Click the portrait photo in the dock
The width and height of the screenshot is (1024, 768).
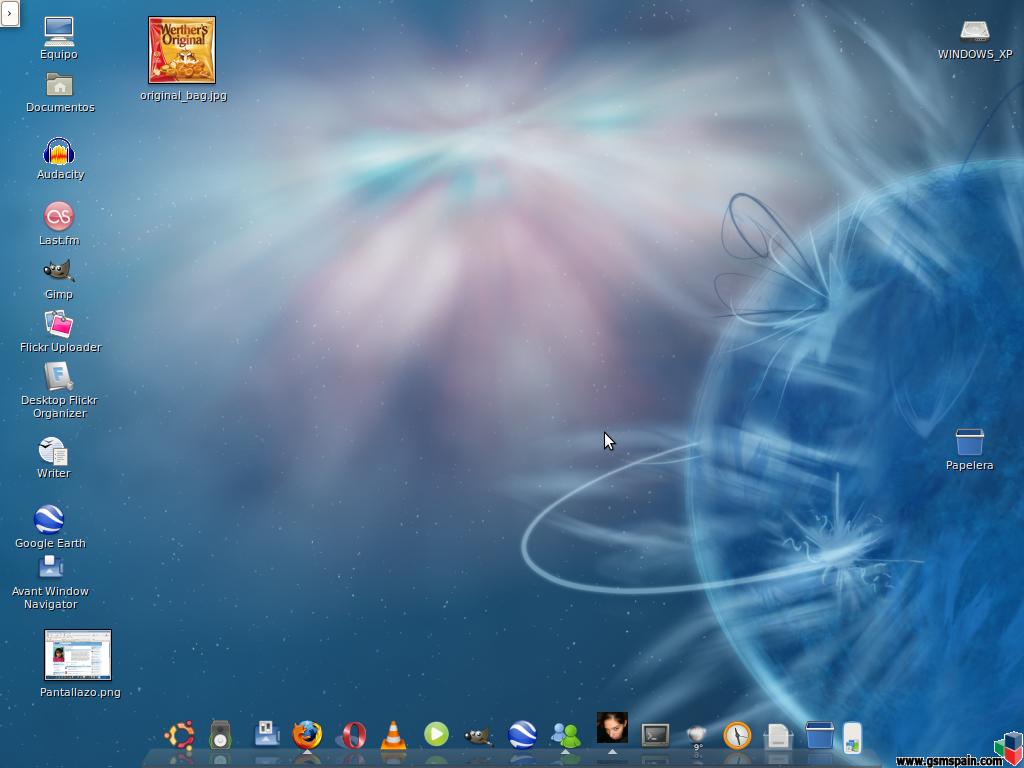coord(612,728)
